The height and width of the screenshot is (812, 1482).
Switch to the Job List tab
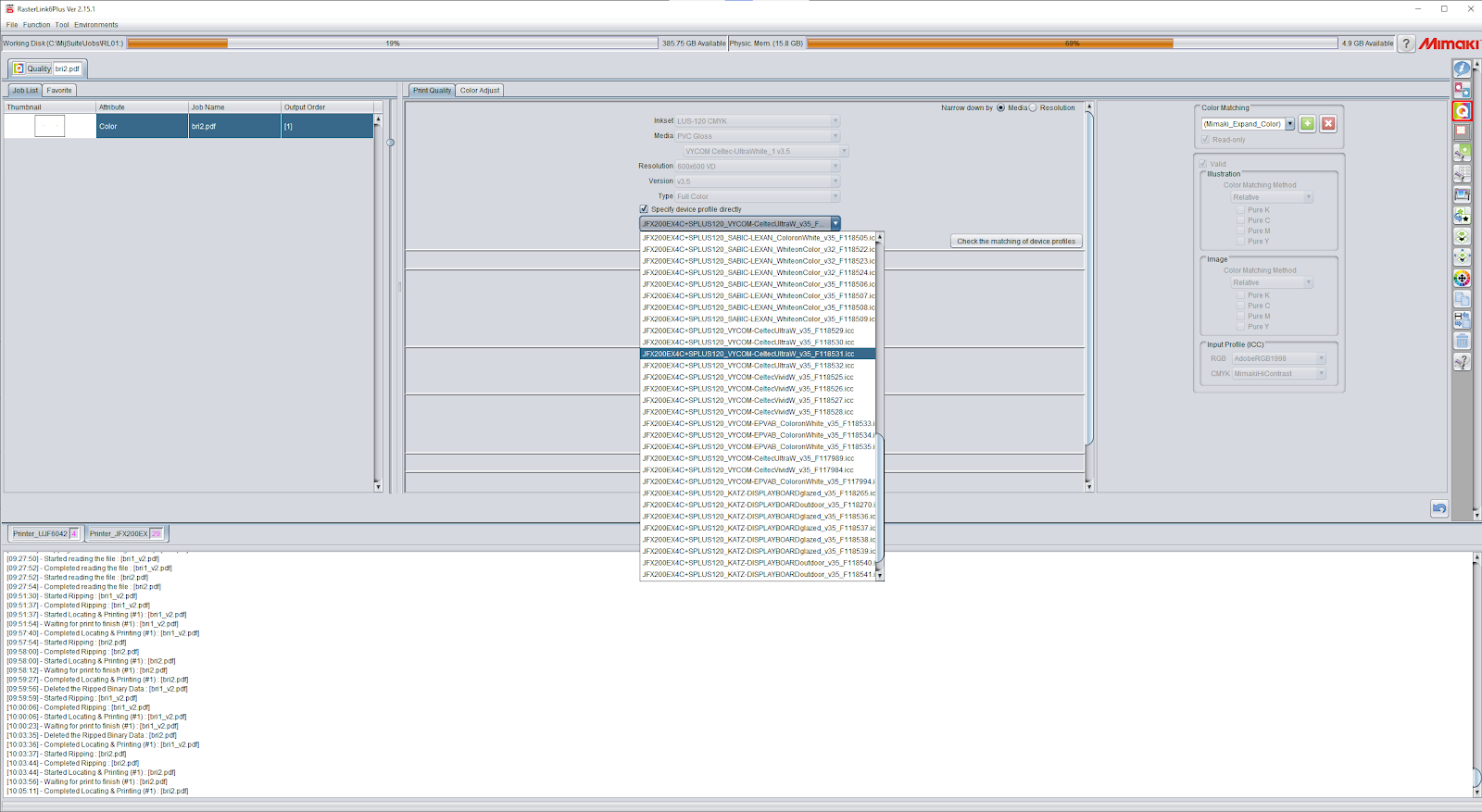tap(25, 90)
